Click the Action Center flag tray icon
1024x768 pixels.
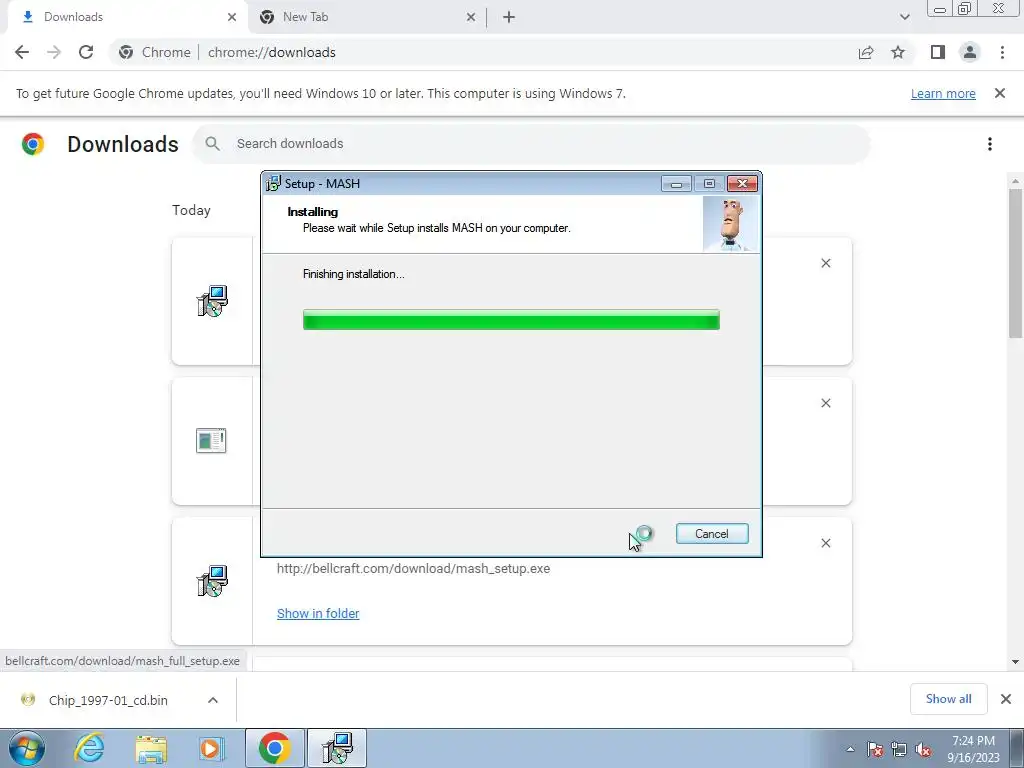[875, 749]
